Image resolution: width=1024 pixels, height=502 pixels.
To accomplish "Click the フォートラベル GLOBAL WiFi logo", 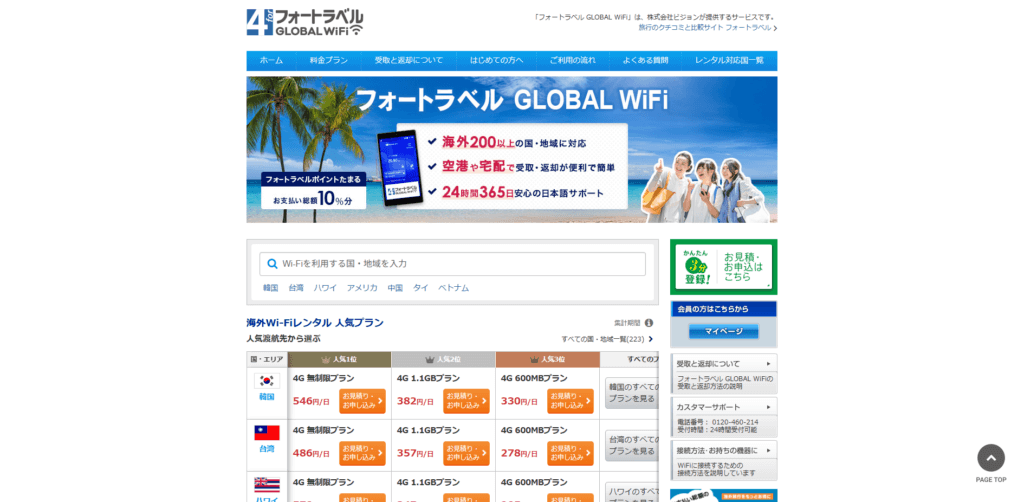I will [x=304, y=22].
